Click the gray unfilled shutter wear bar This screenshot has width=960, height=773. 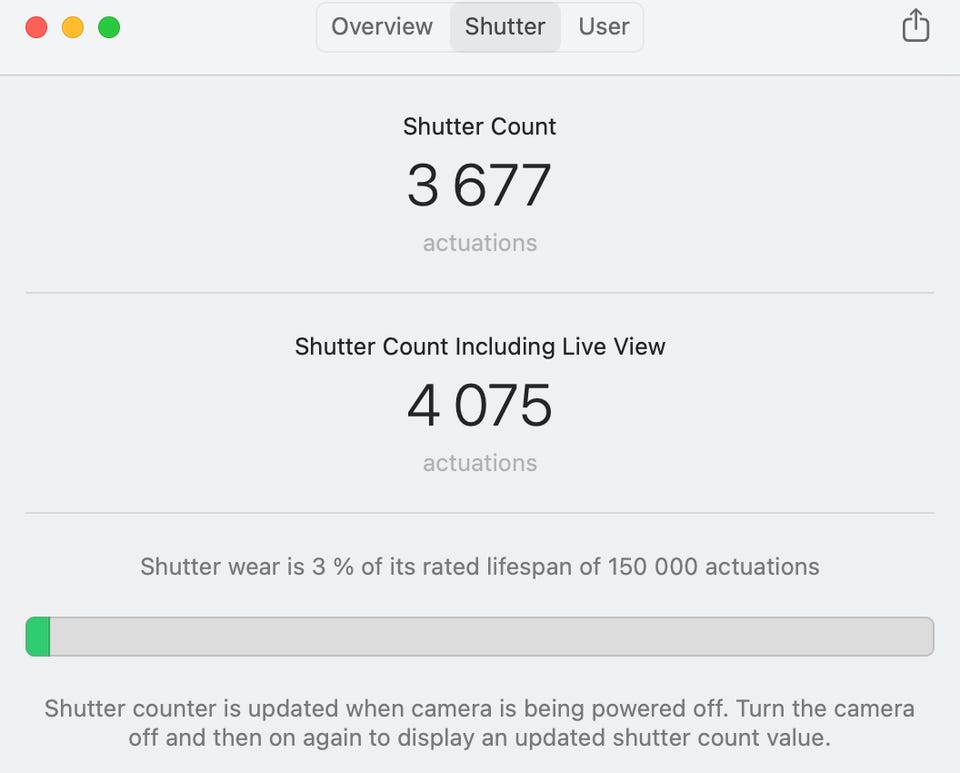click(x=490, y=637)
